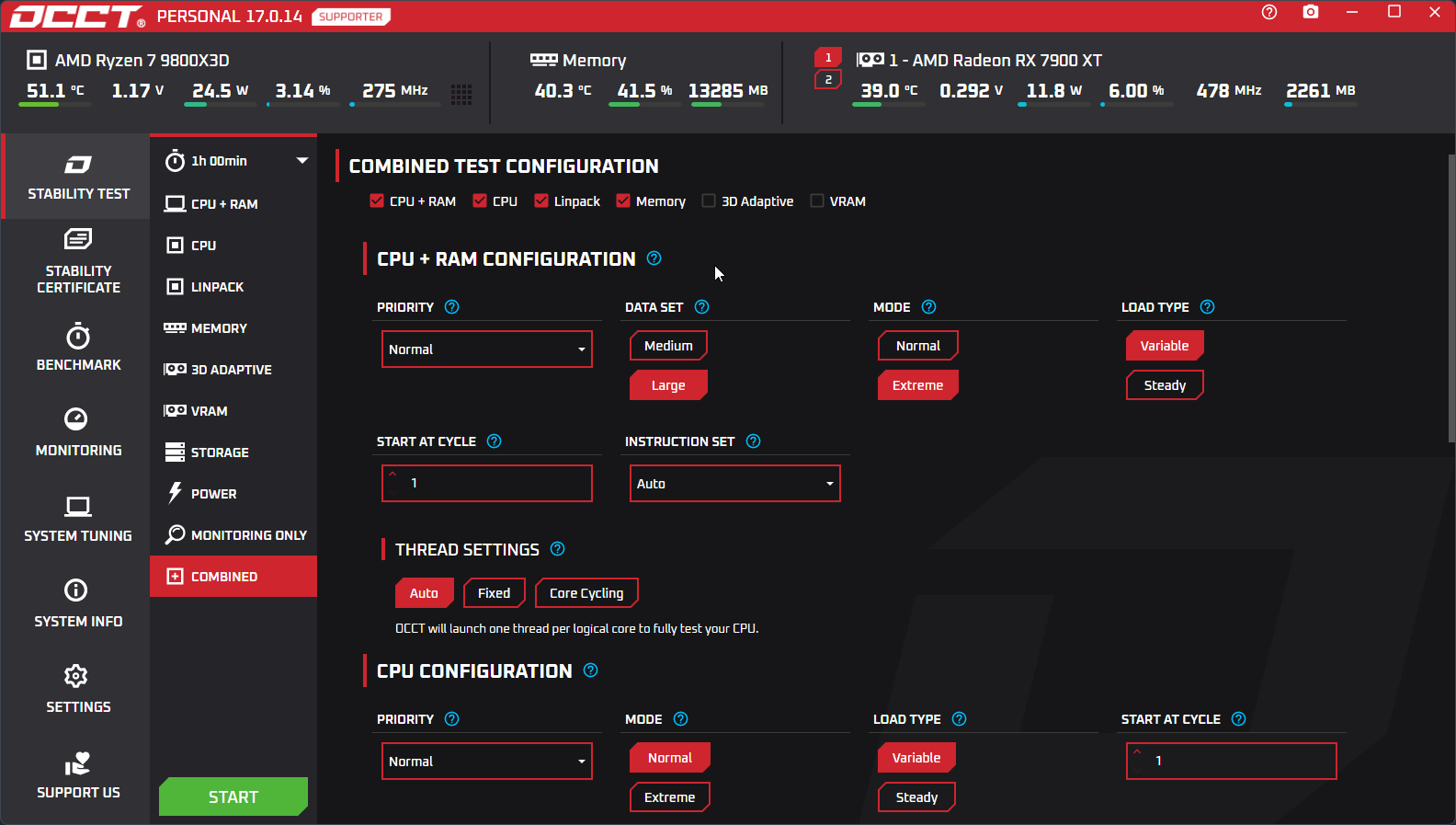Screen dimensions: 1456x825
Task: Take a screenshot with the camera icon
Action: click(1311, 12)
